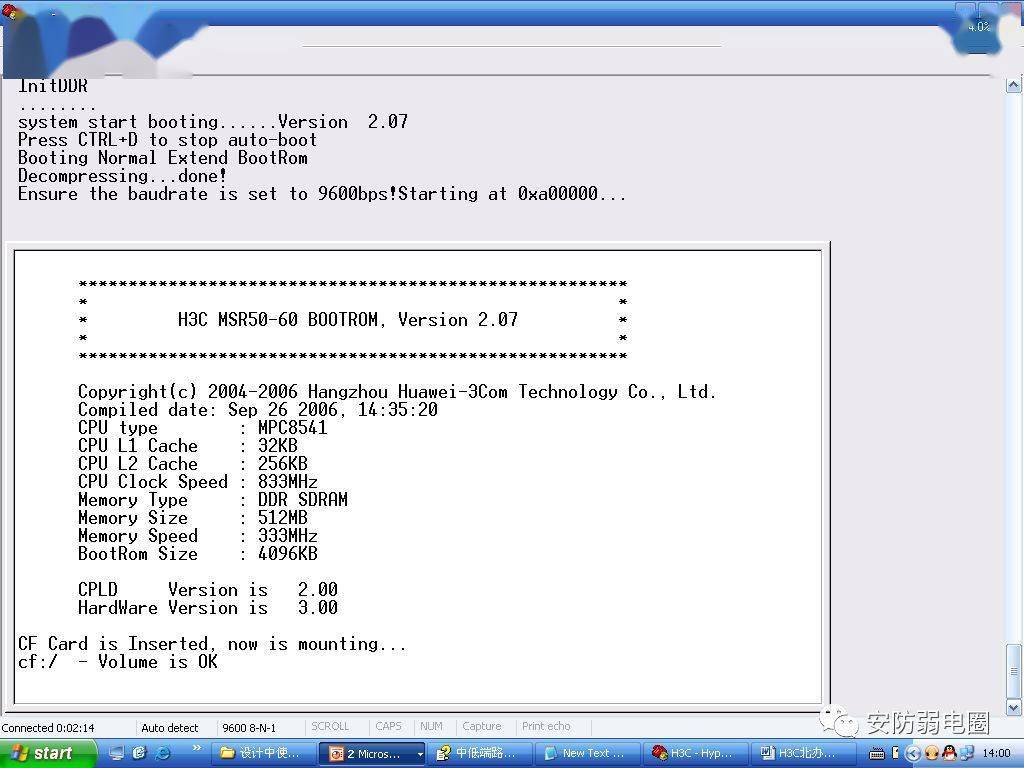This screenshot has height=768, width=1024.
Task: Click the 14:00 system clock
Action: (995, 754)
